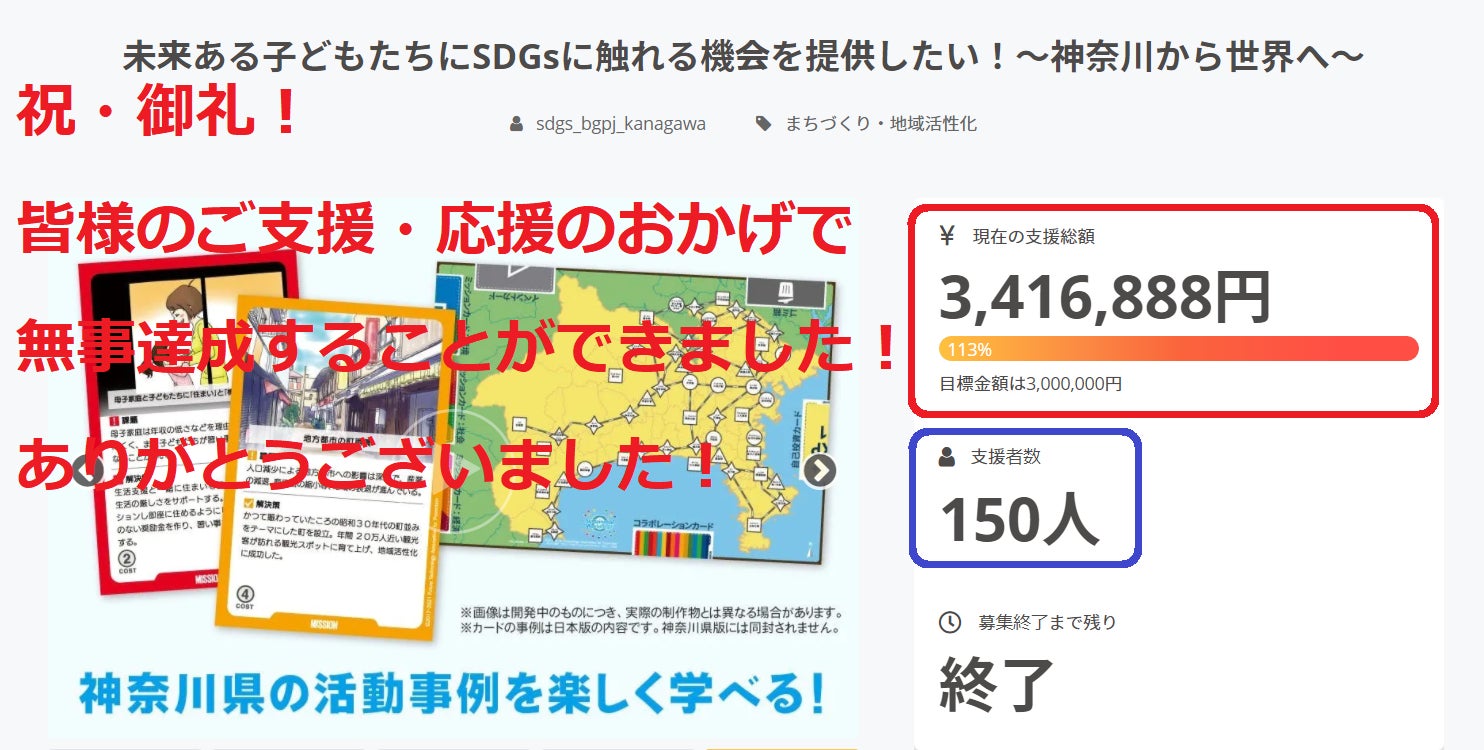This screenshot has height=750, width=1484.
Task: Click the project title about SDGs and 神奈川
Action: click(742, 57)
